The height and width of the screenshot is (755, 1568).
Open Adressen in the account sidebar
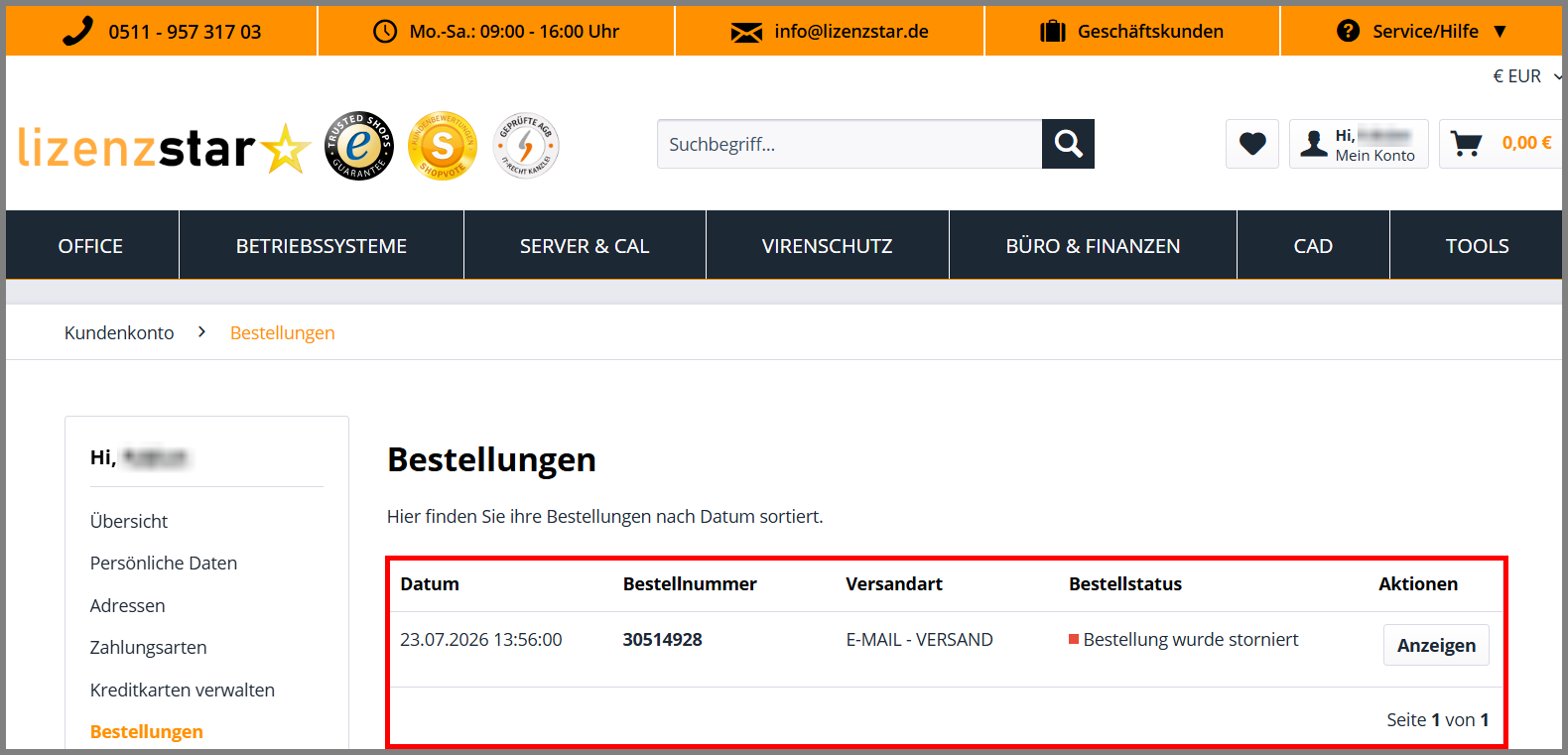127,605
